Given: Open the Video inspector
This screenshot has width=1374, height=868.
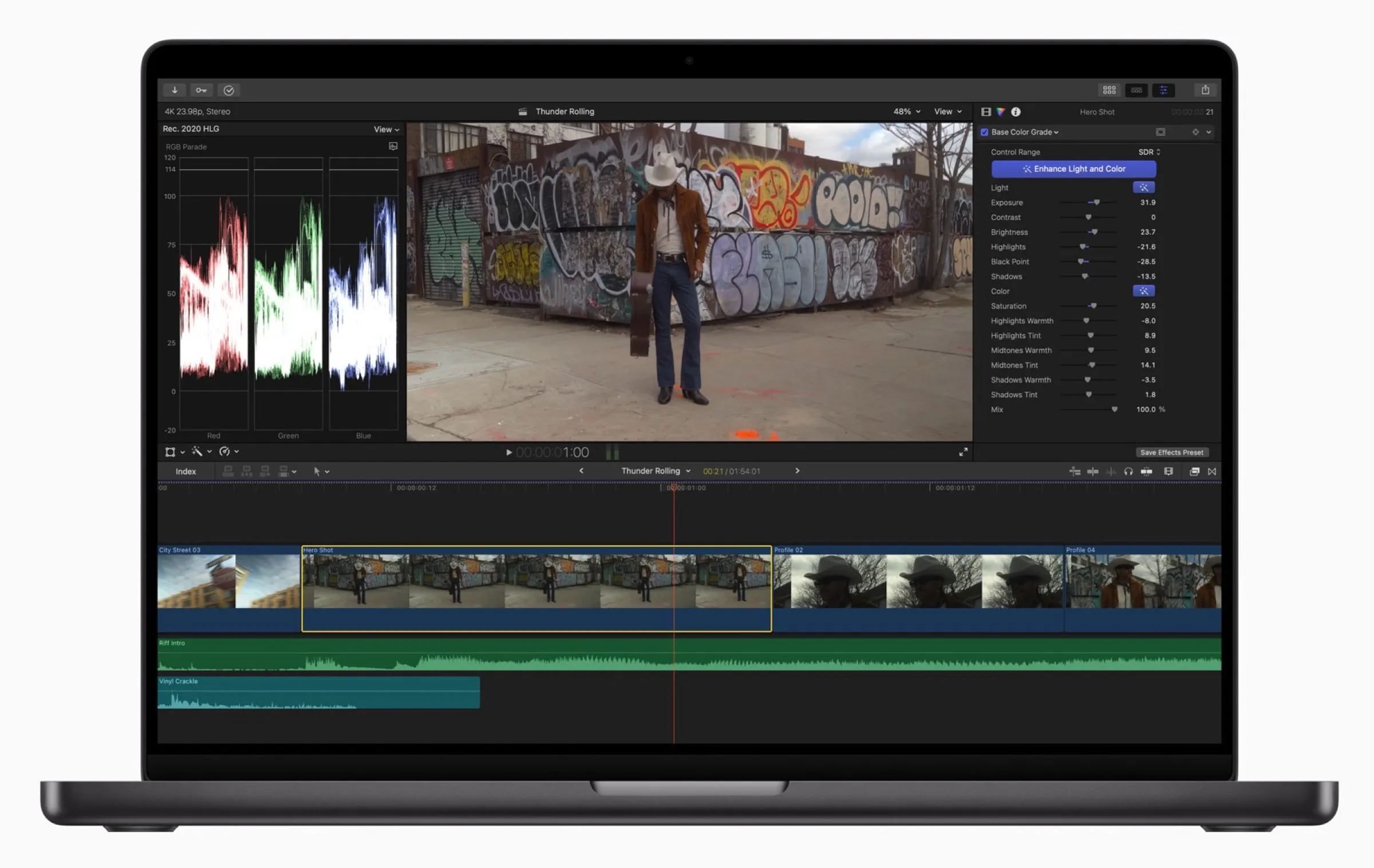Looking at the screenshot, I should click(985, 112).
